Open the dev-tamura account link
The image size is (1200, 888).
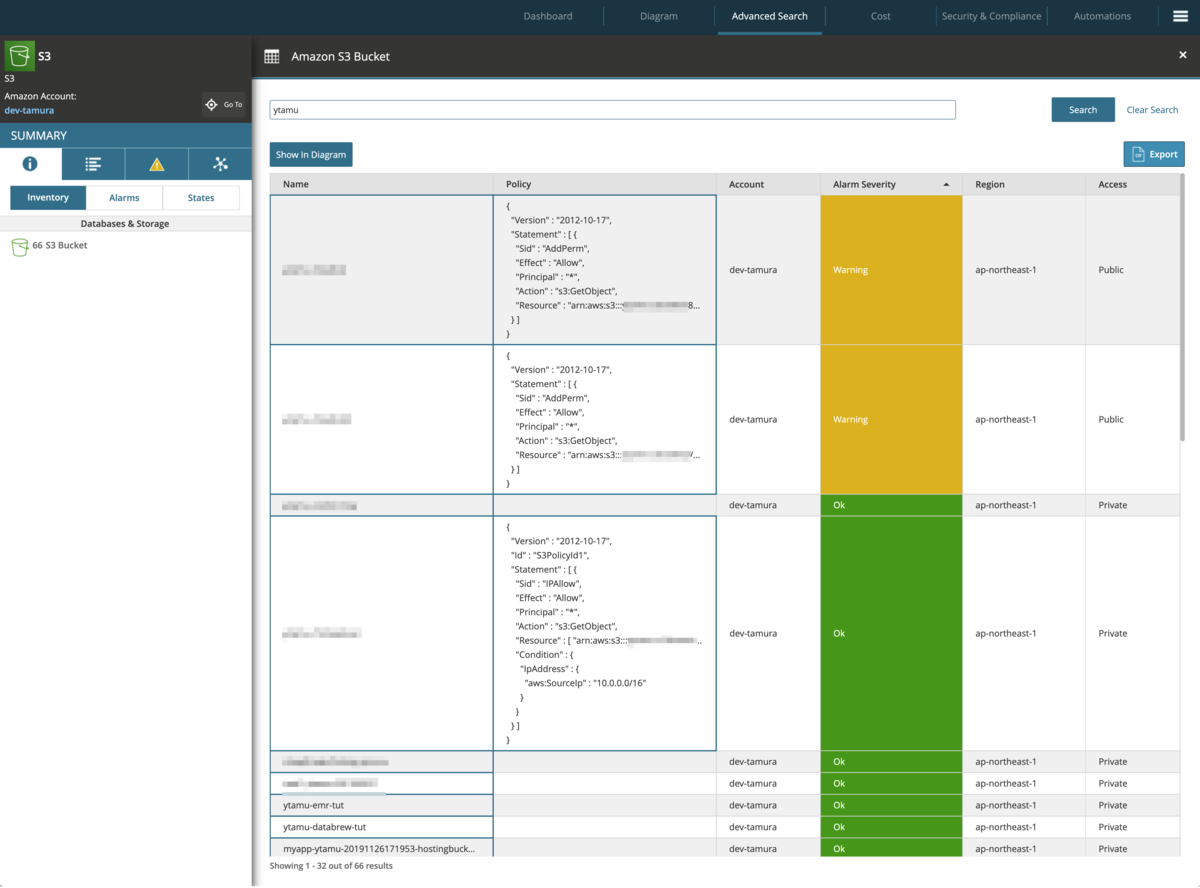[x=29, y=110]
